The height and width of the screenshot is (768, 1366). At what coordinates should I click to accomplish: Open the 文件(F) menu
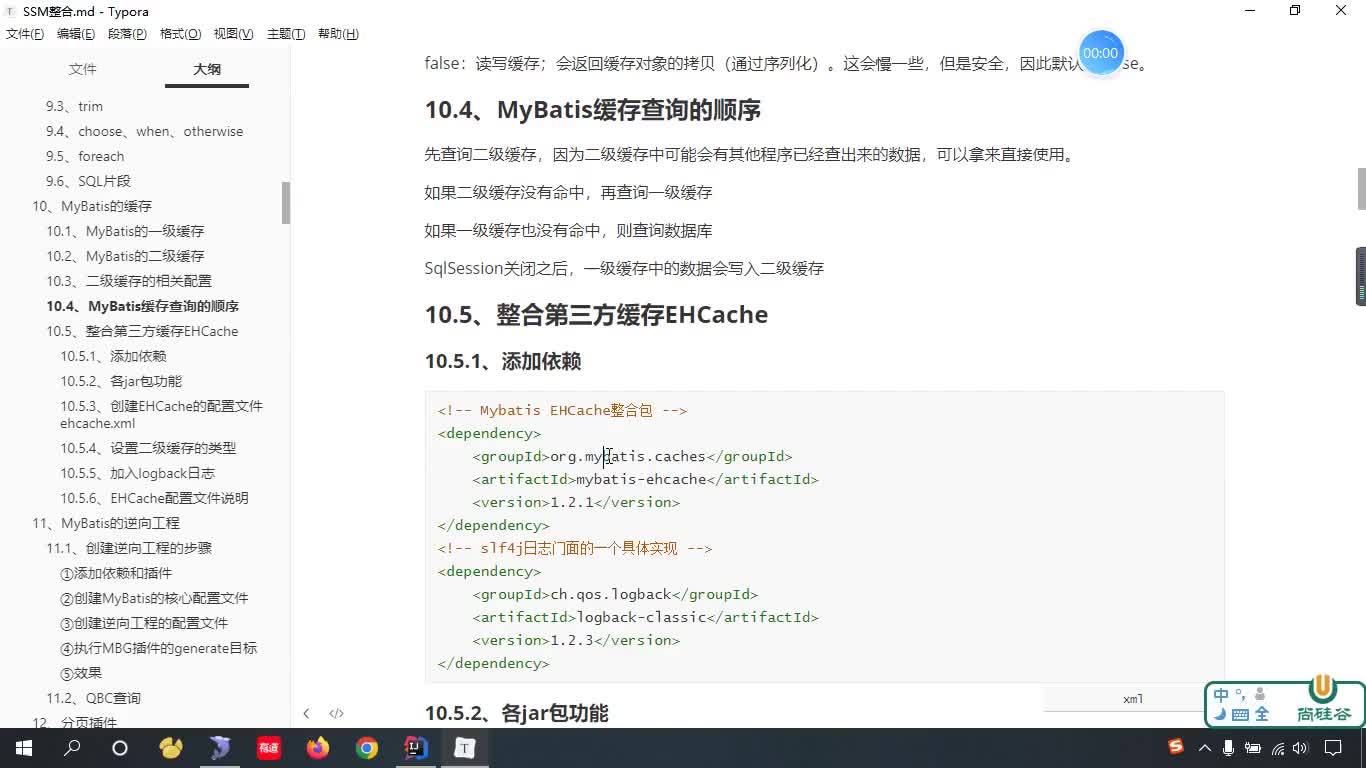click(25, 34)
